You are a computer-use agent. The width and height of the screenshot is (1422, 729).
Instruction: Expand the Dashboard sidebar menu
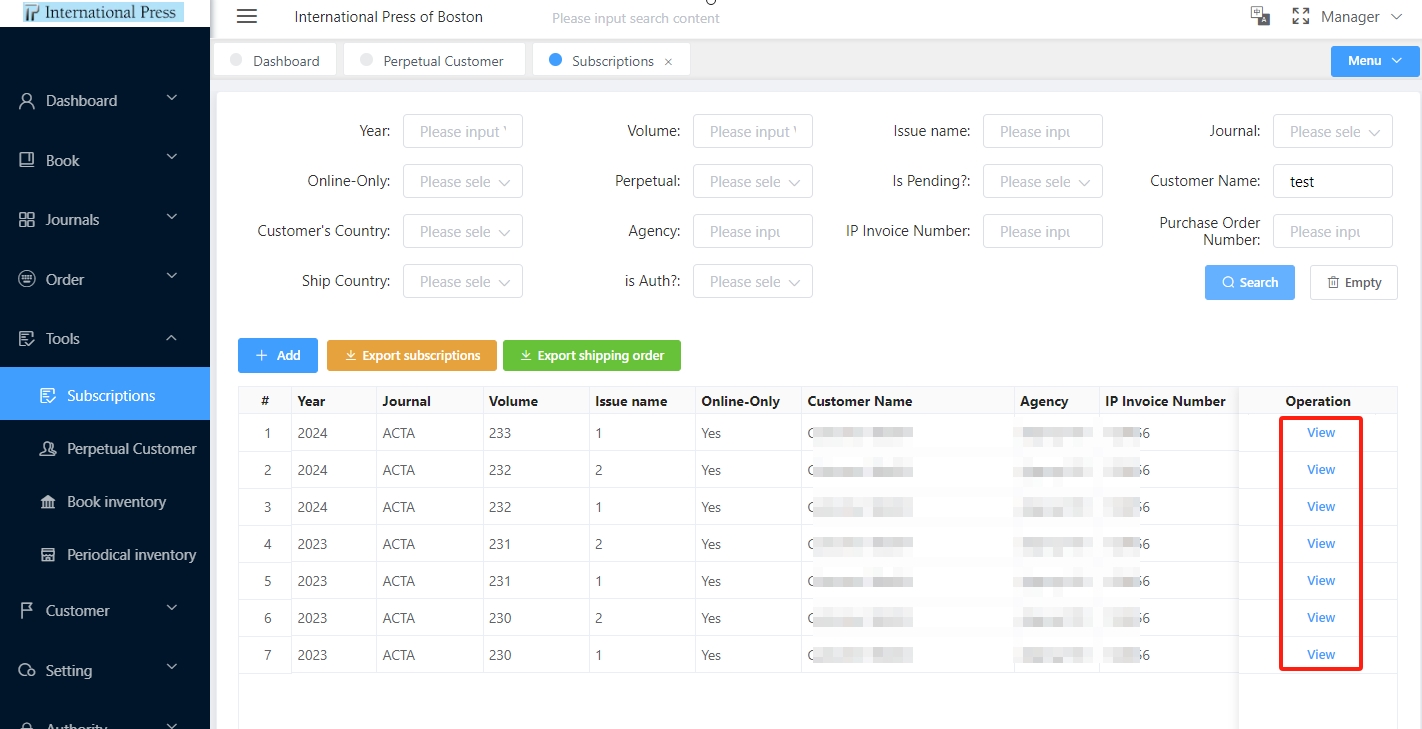click(172, 98)
